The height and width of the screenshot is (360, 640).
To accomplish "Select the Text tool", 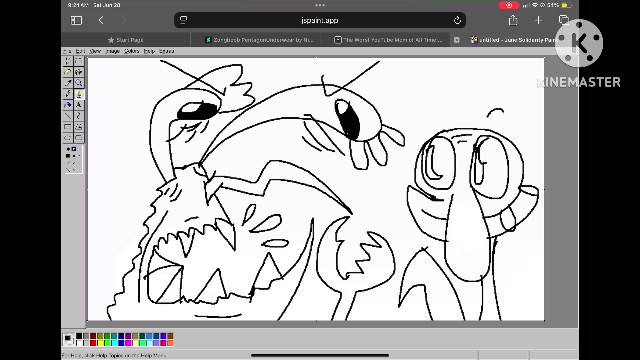I will point(79,105).
